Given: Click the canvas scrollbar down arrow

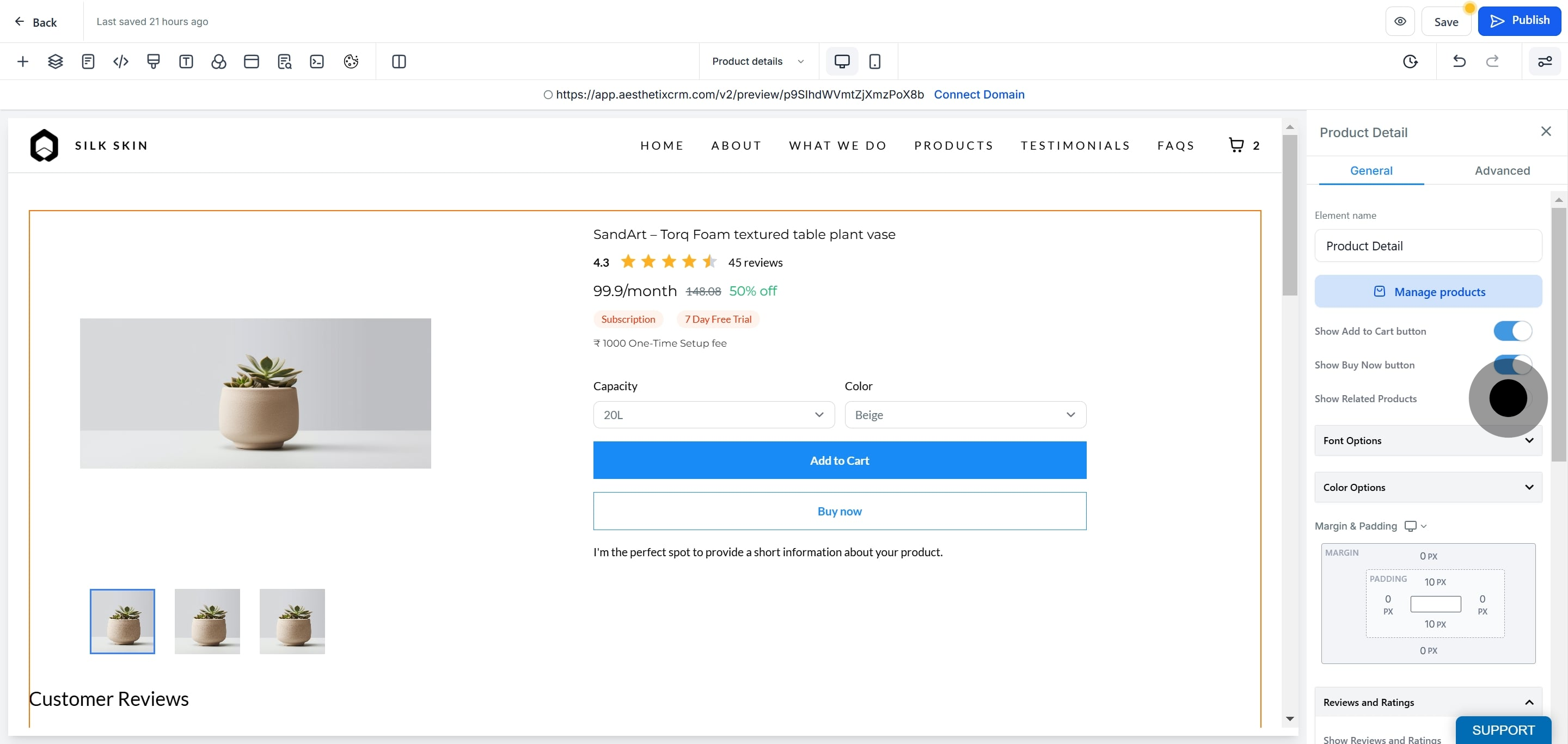Looking at the screenshot, I should (x=1289, y=719).
